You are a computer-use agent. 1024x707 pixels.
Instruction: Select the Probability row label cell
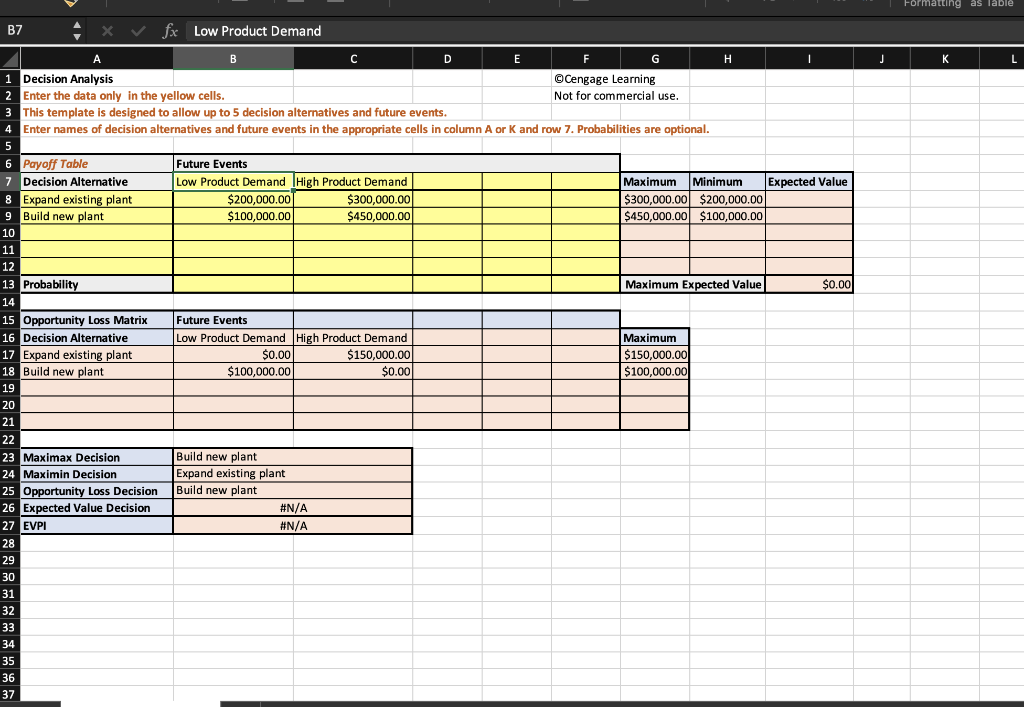96,284
